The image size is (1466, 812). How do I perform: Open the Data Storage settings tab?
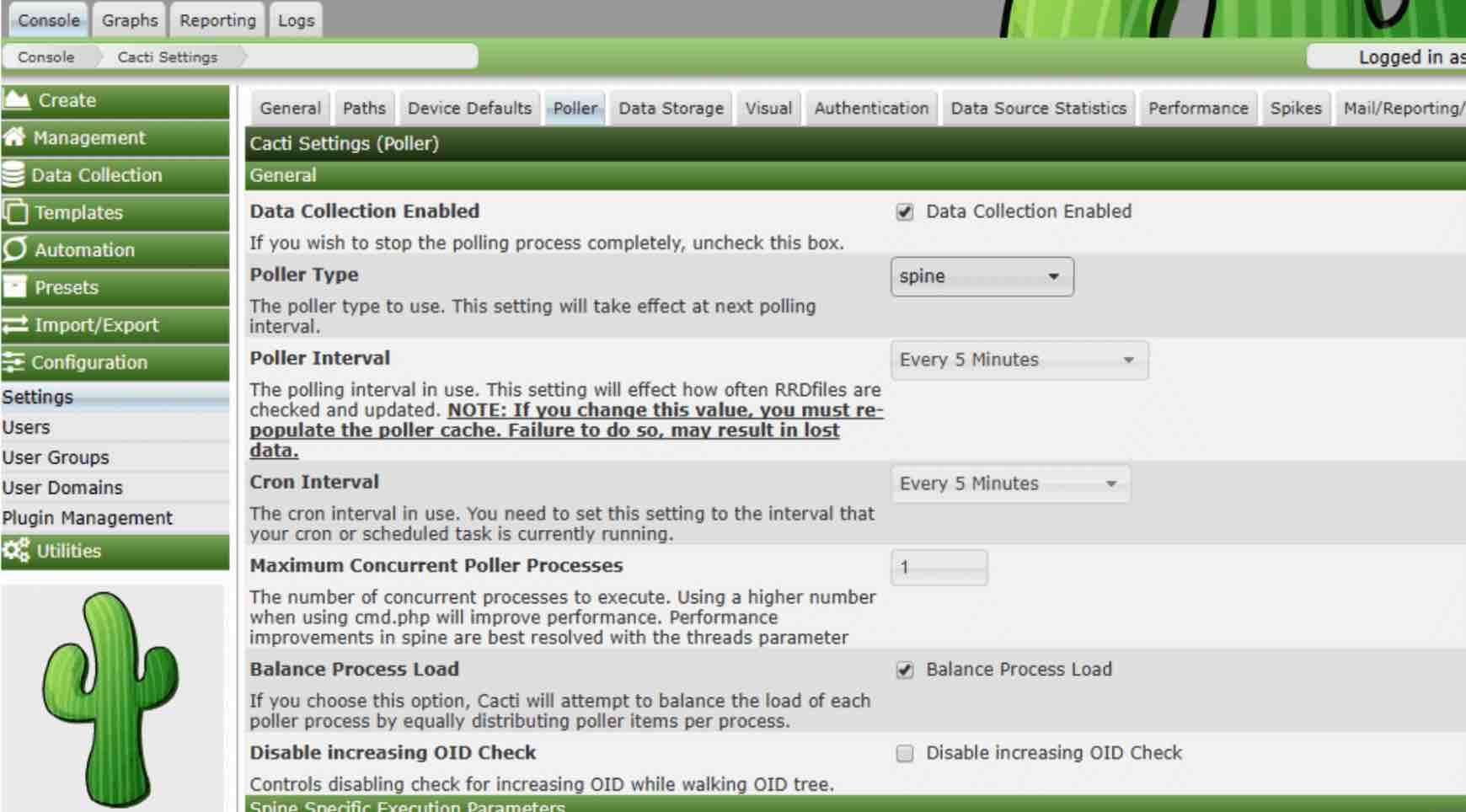[671, 109]
